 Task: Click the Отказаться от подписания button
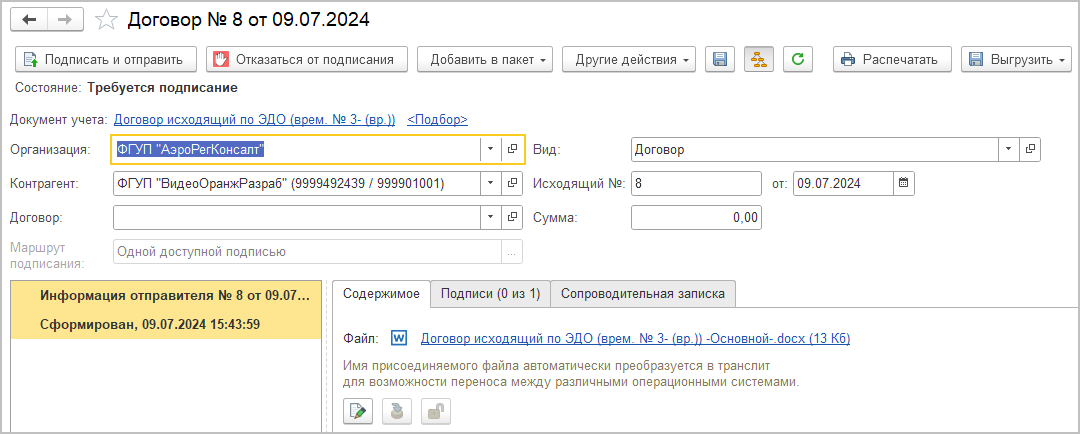[x=307, y=60]
